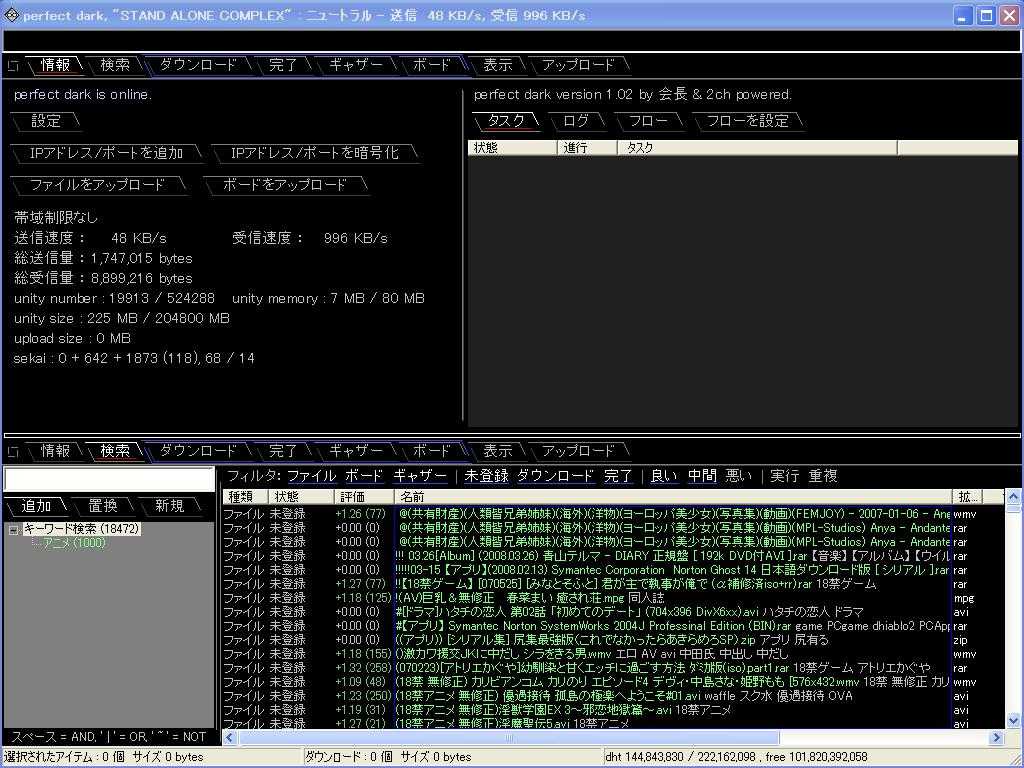
Task: Toggle the 重複 filter
Action: 823,476
